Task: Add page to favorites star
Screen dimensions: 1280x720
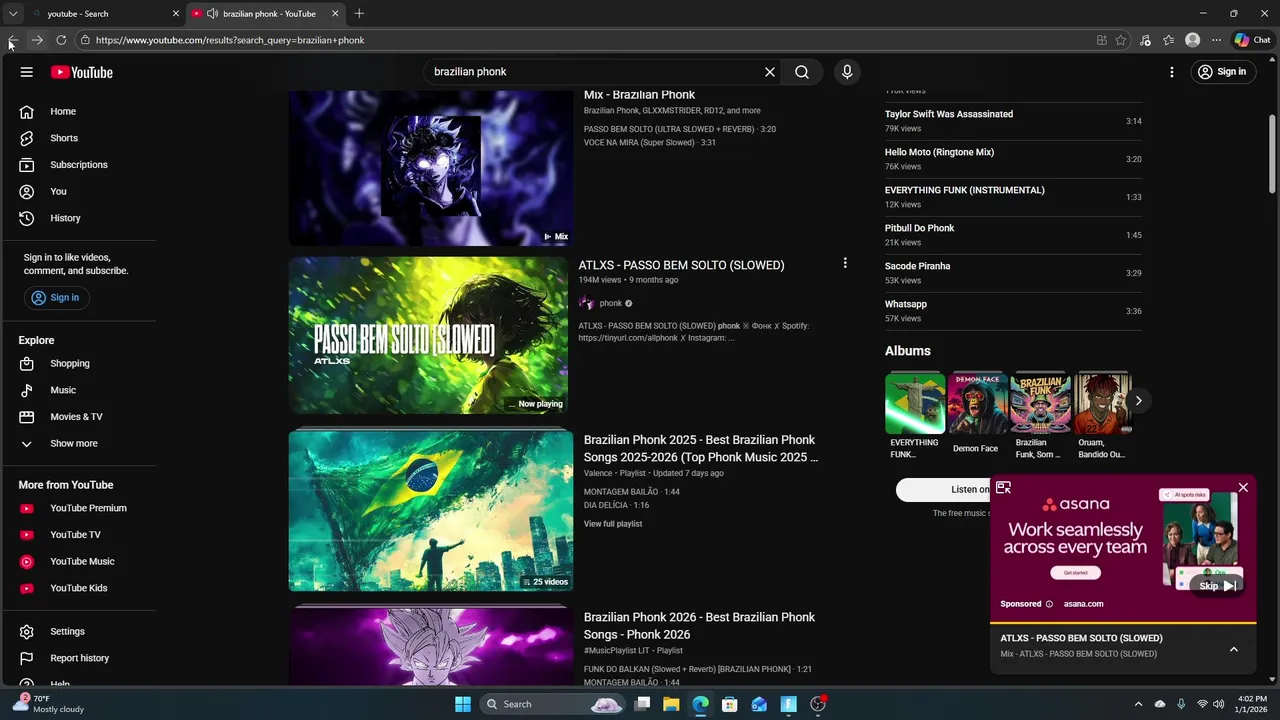Action: click(x=1121, y=40)
